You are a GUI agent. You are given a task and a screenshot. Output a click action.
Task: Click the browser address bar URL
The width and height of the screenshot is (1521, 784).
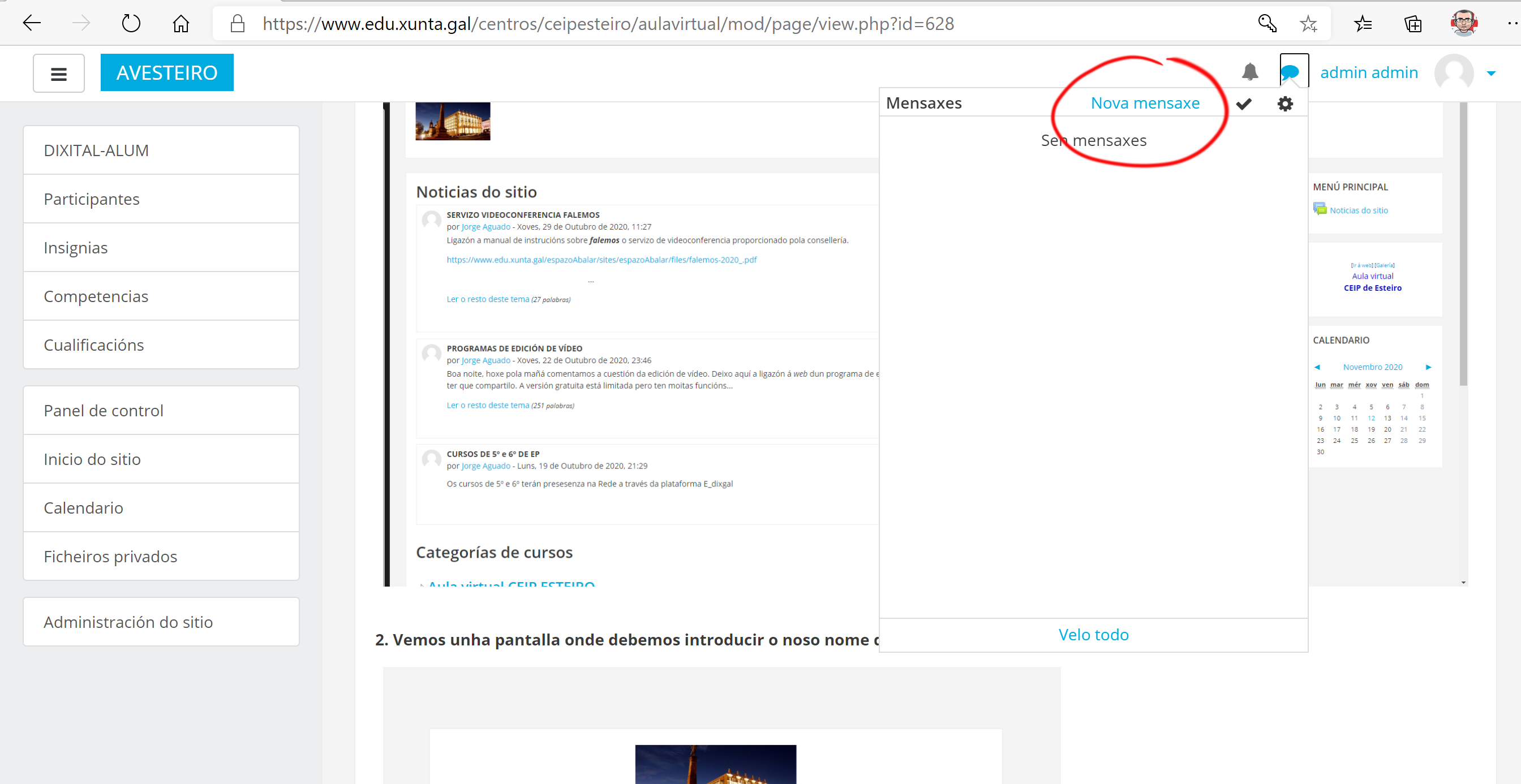pyautogui.click(x=608, y=24)
